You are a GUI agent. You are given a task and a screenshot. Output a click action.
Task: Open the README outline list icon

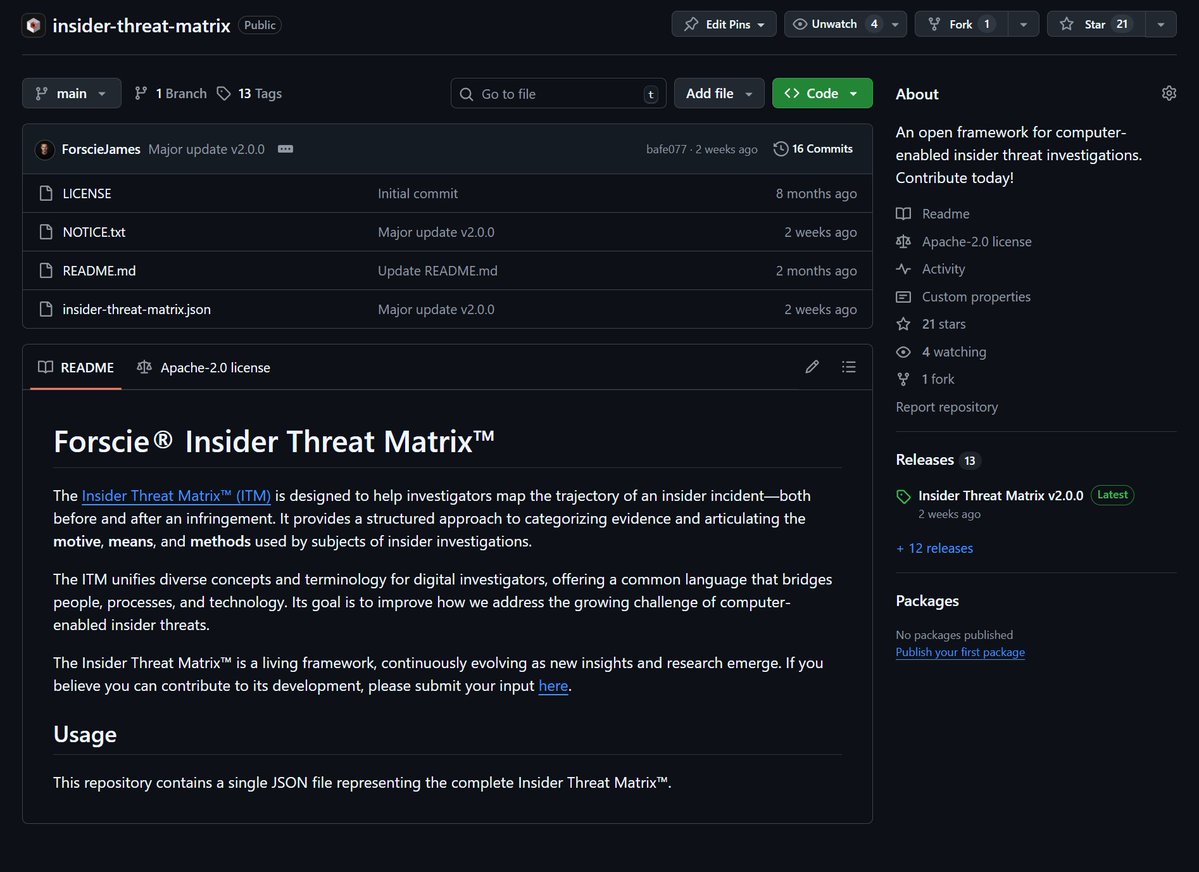tap(848, 367)
